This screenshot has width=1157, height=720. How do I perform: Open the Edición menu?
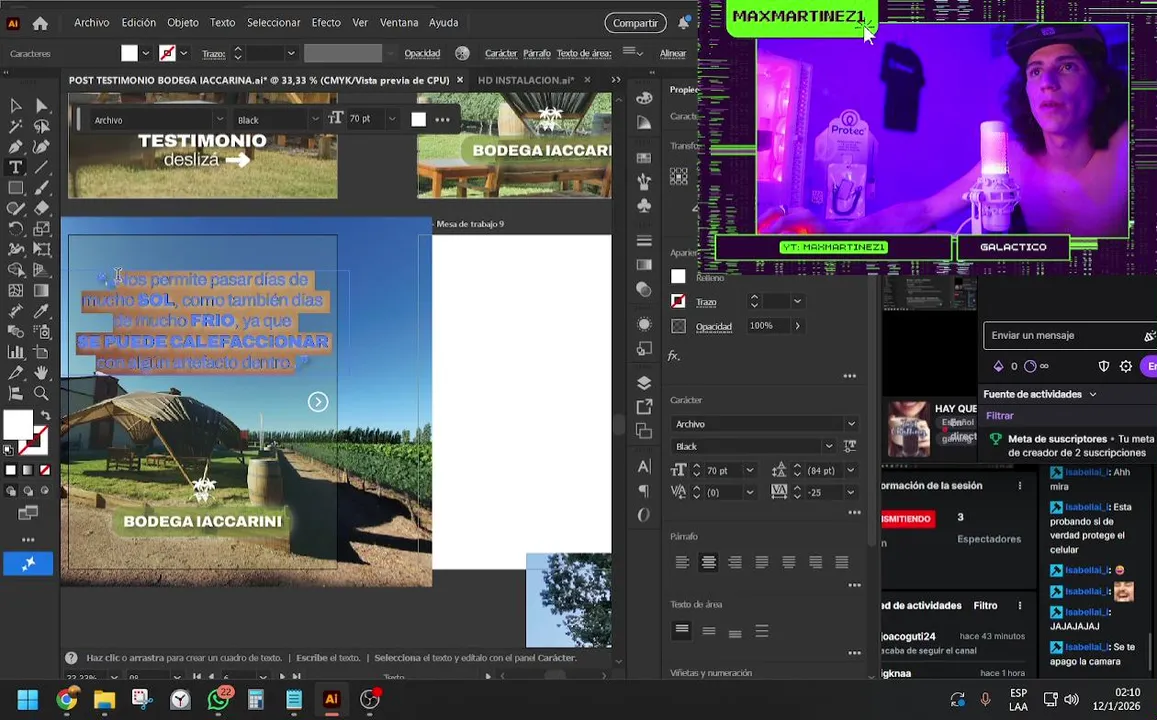point(139,23)
